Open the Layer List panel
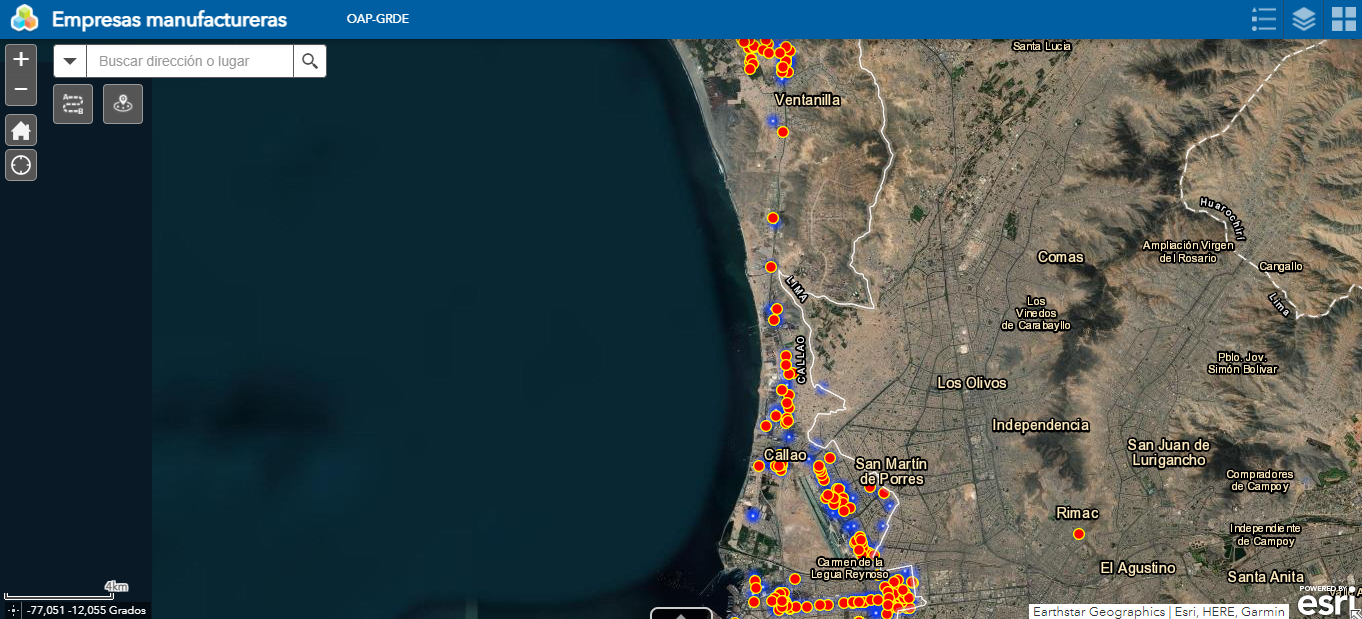Image resolution: width=1362 pixels, height=619 pixels. [1303, 19]
